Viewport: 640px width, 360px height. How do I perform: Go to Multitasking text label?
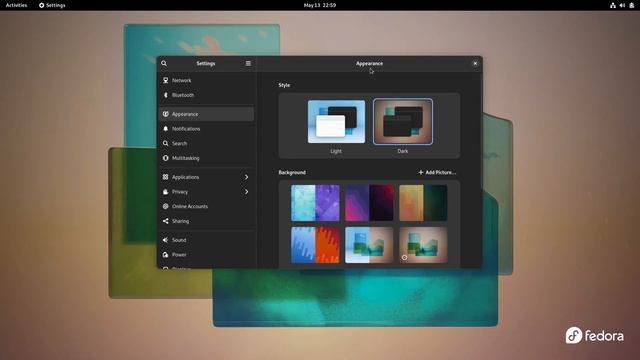tap(186, 158)
